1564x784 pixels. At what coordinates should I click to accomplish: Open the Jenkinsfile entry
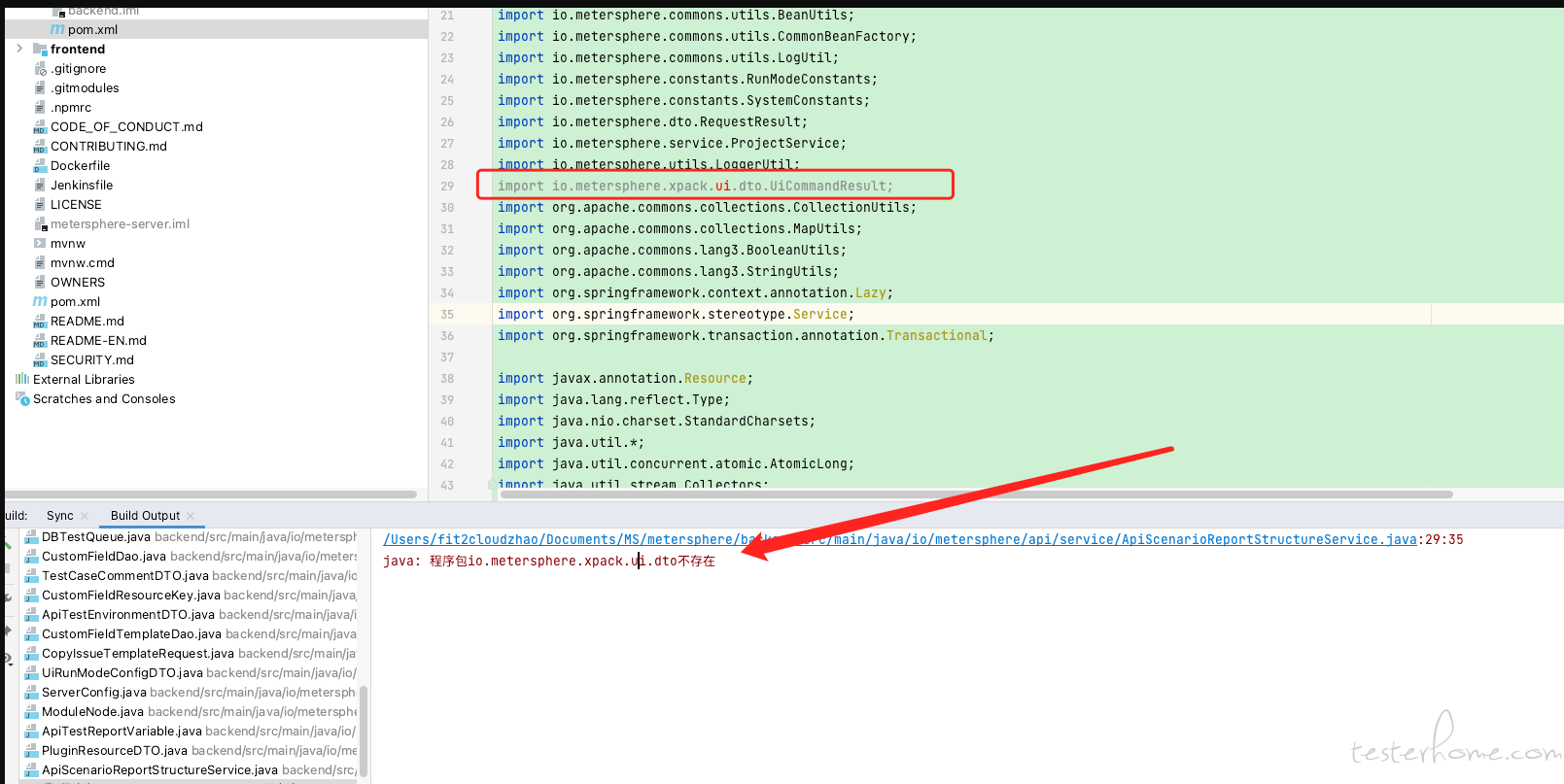[82, 185]
